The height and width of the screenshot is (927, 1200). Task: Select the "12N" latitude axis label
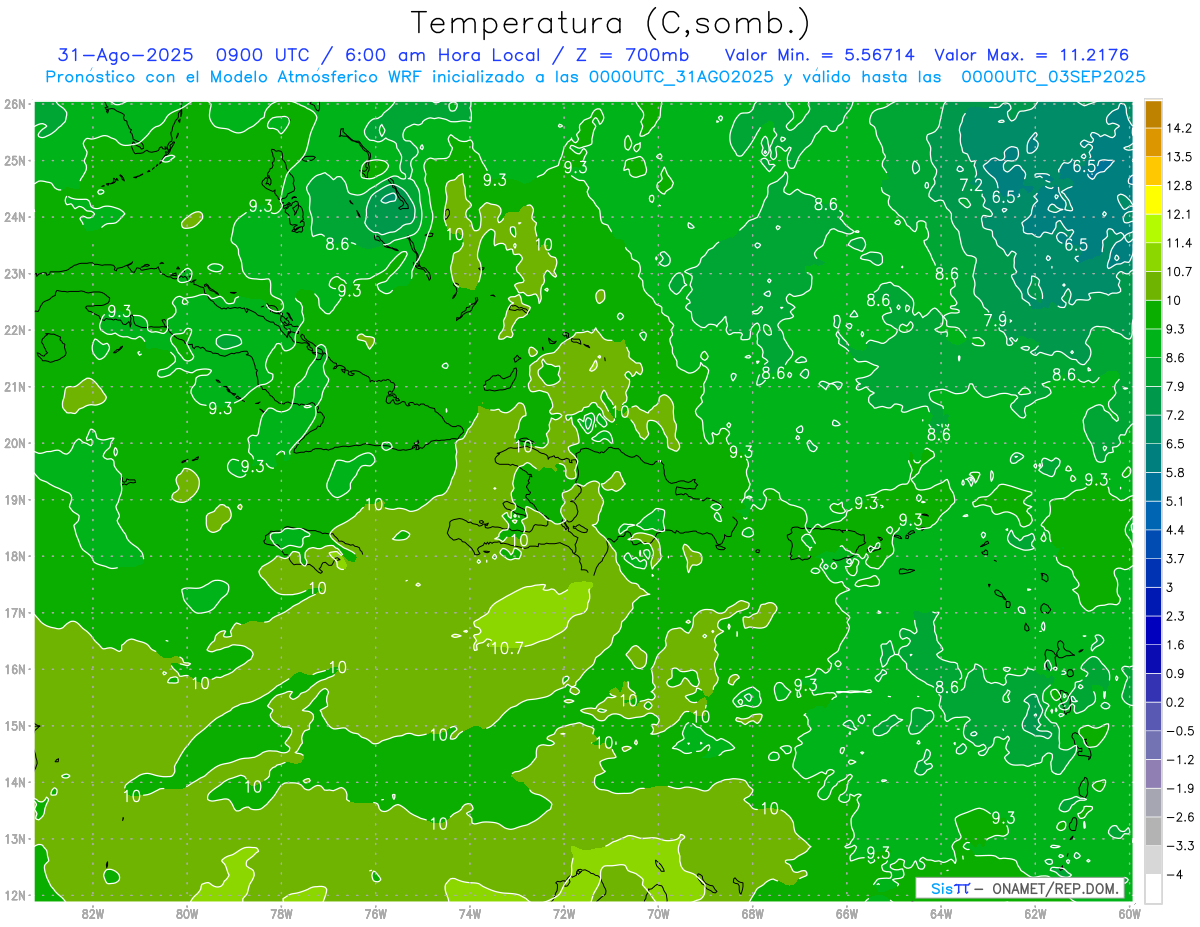tap(15, 895)
